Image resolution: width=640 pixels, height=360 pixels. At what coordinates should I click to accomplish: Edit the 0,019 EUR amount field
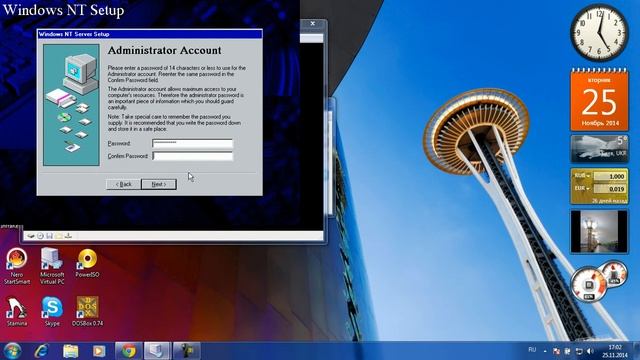click(x=610, y=189)
